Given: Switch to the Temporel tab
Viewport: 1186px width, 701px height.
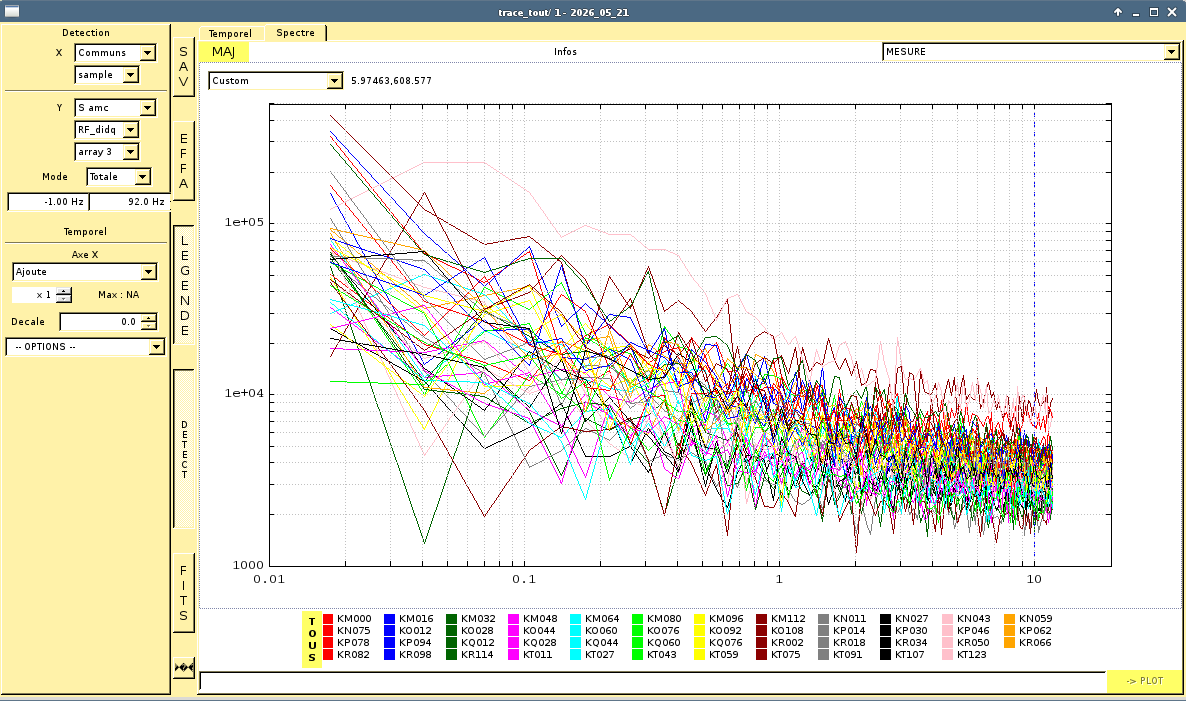Looking at the screenshot, I should [230, 33].
